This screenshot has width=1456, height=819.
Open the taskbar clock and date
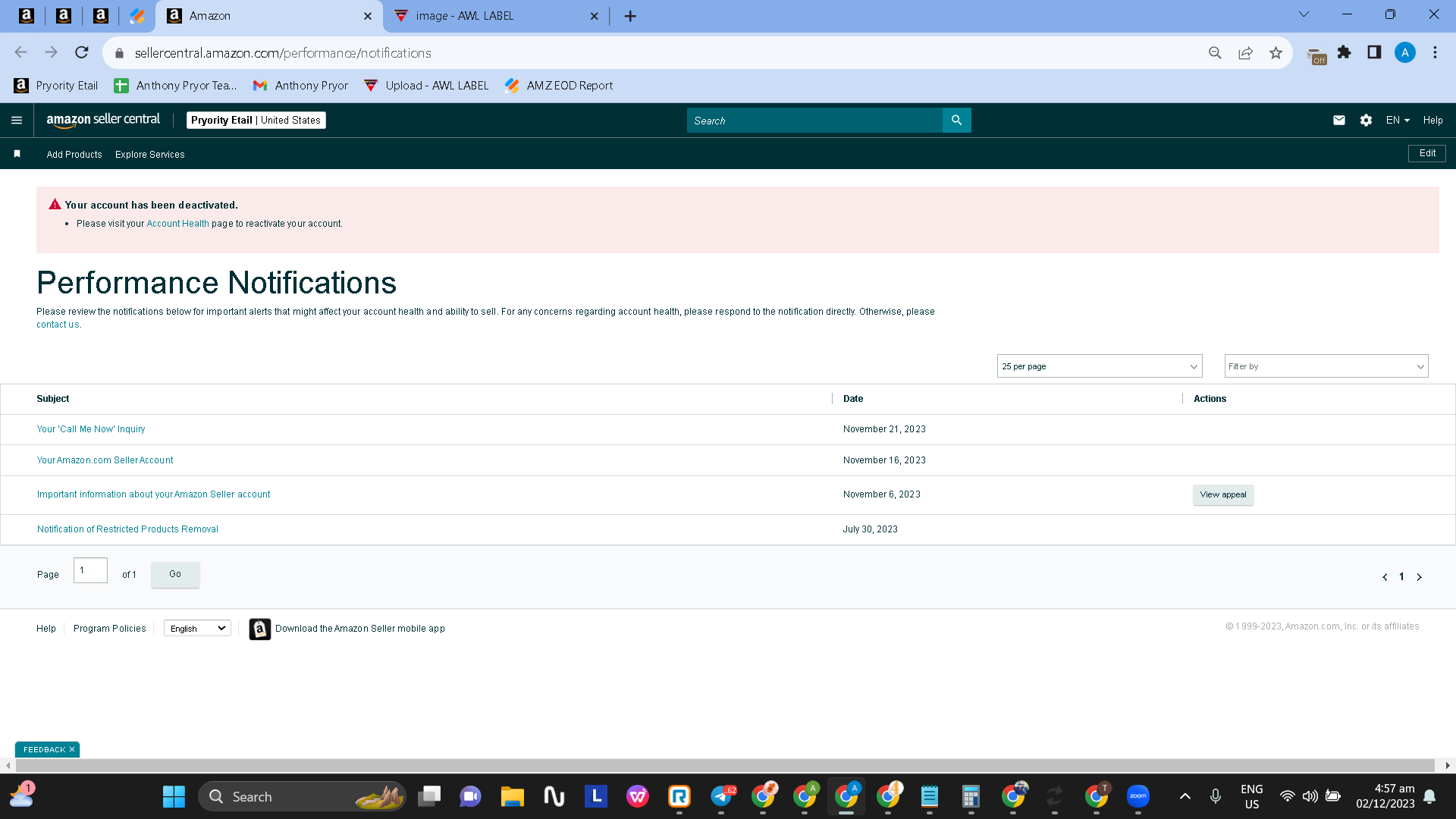pos(1385,796)
